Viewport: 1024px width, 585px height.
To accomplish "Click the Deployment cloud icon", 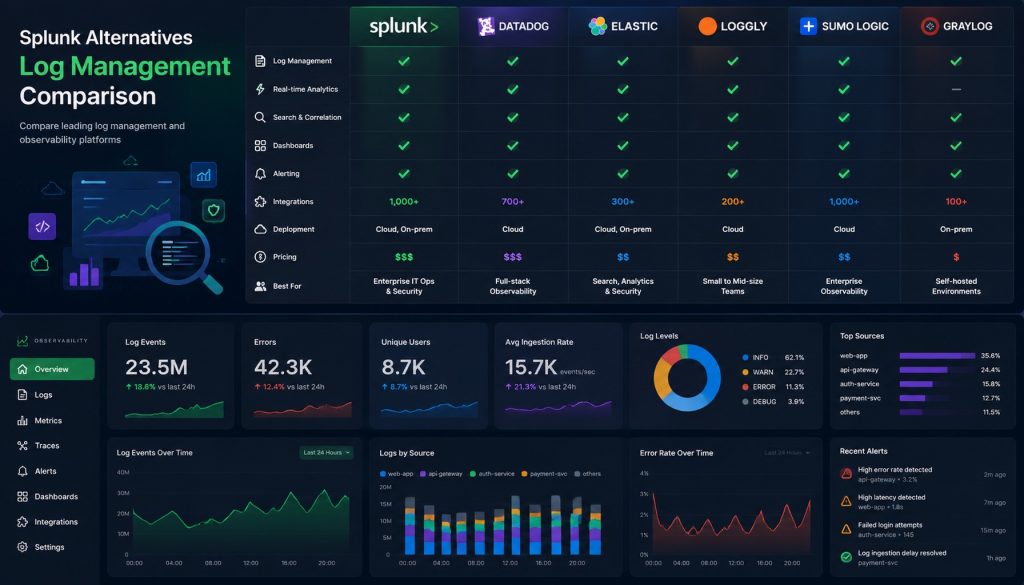I will pyautogui.click(x=260, y=229).
